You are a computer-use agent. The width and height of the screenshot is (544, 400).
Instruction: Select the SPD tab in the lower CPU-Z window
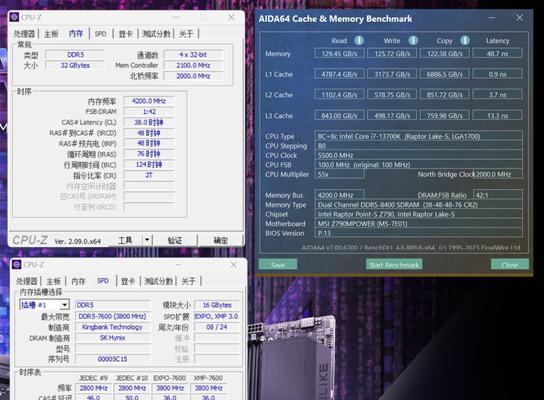click(103, 281)
